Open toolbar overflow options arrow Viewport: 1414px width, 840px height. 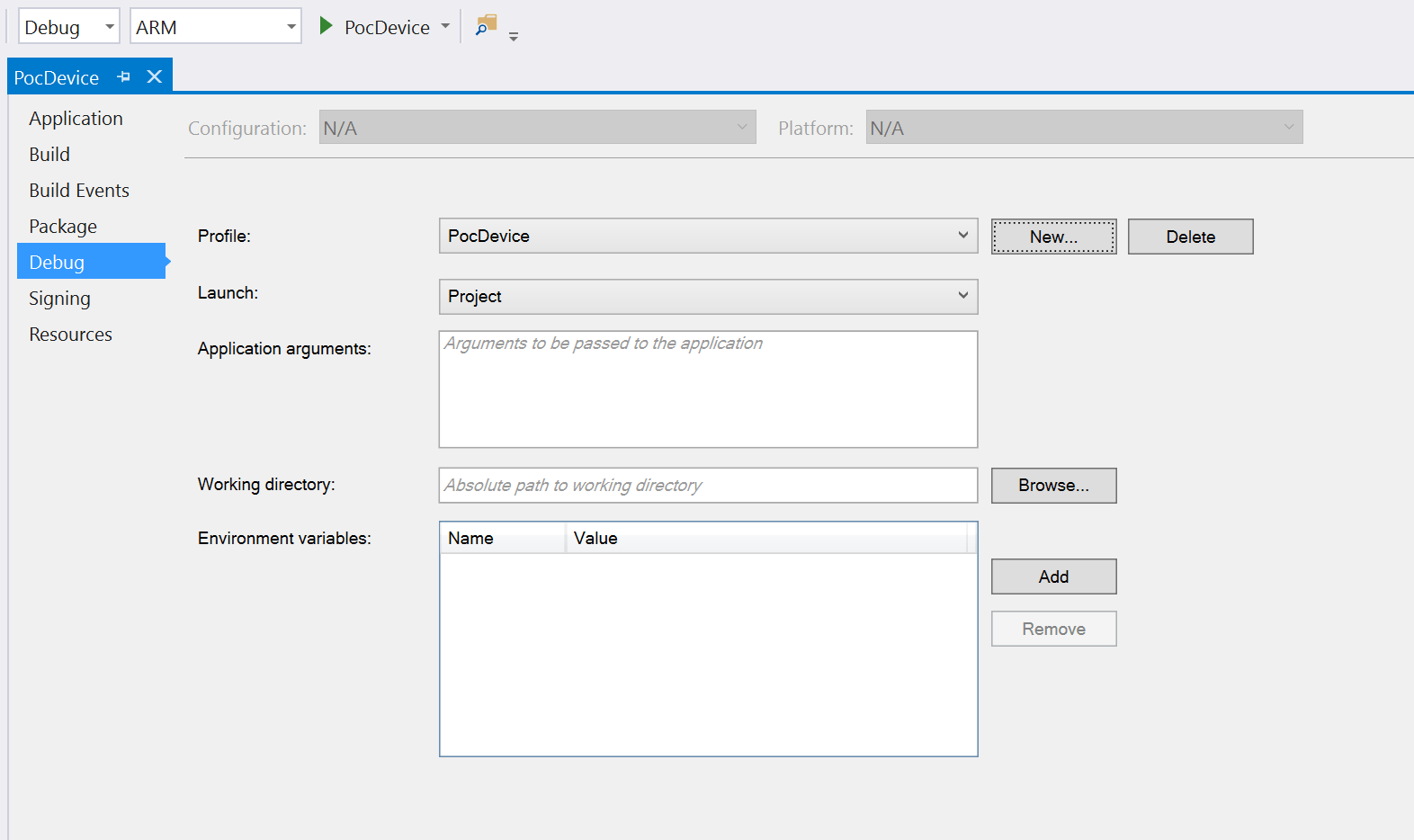[x=514, y=37]
